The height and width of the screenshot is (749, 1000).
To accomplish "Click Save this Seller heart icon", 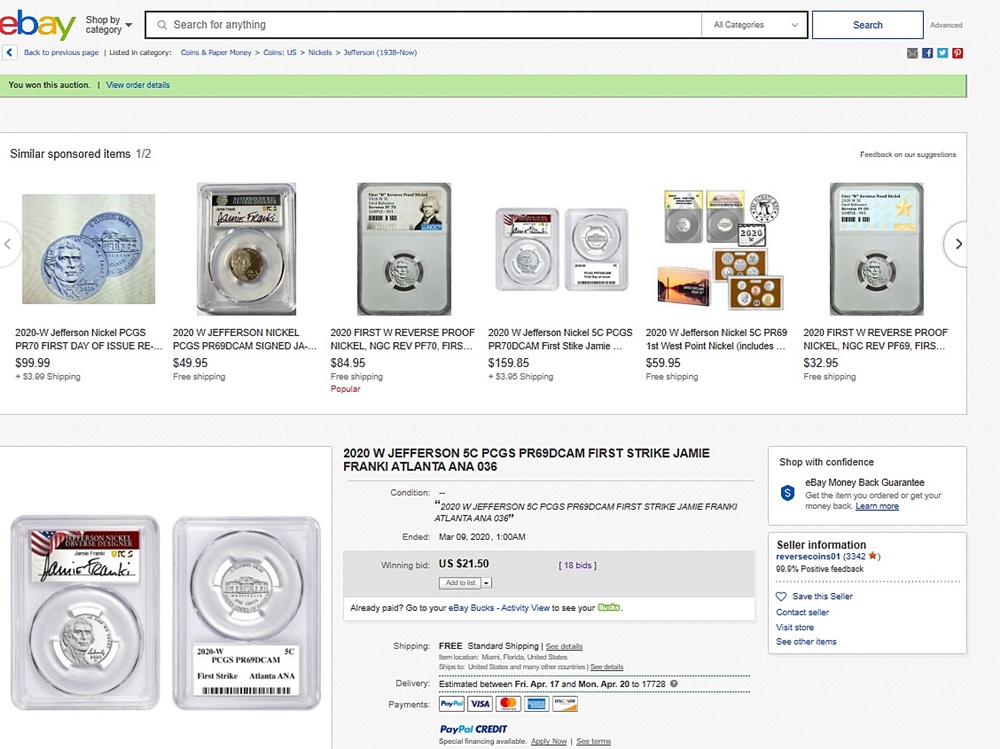I will point(781,597).
